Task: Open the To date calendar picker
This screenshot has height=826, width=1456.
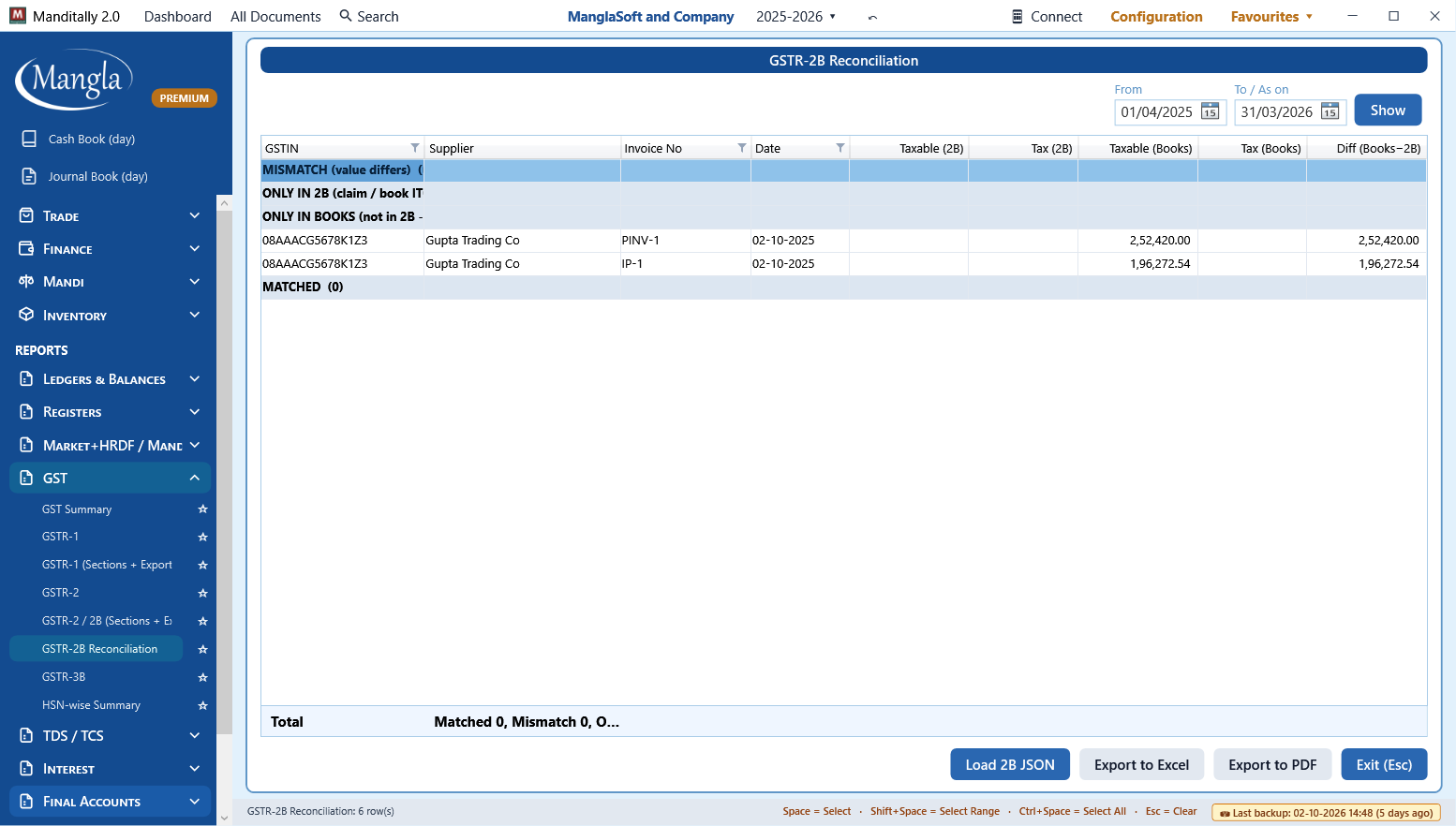Action: click(x=1330, y=112)
